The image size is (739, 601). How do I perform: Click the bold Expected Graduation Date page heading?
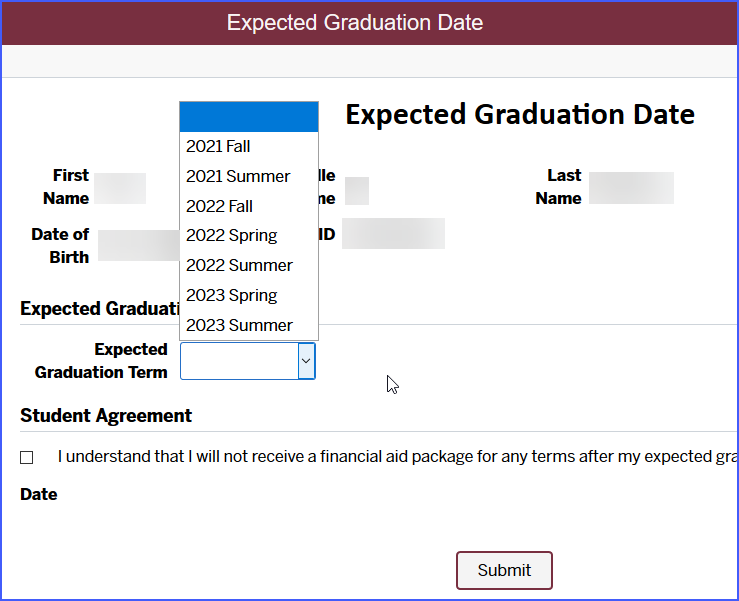tap(520, 115)
